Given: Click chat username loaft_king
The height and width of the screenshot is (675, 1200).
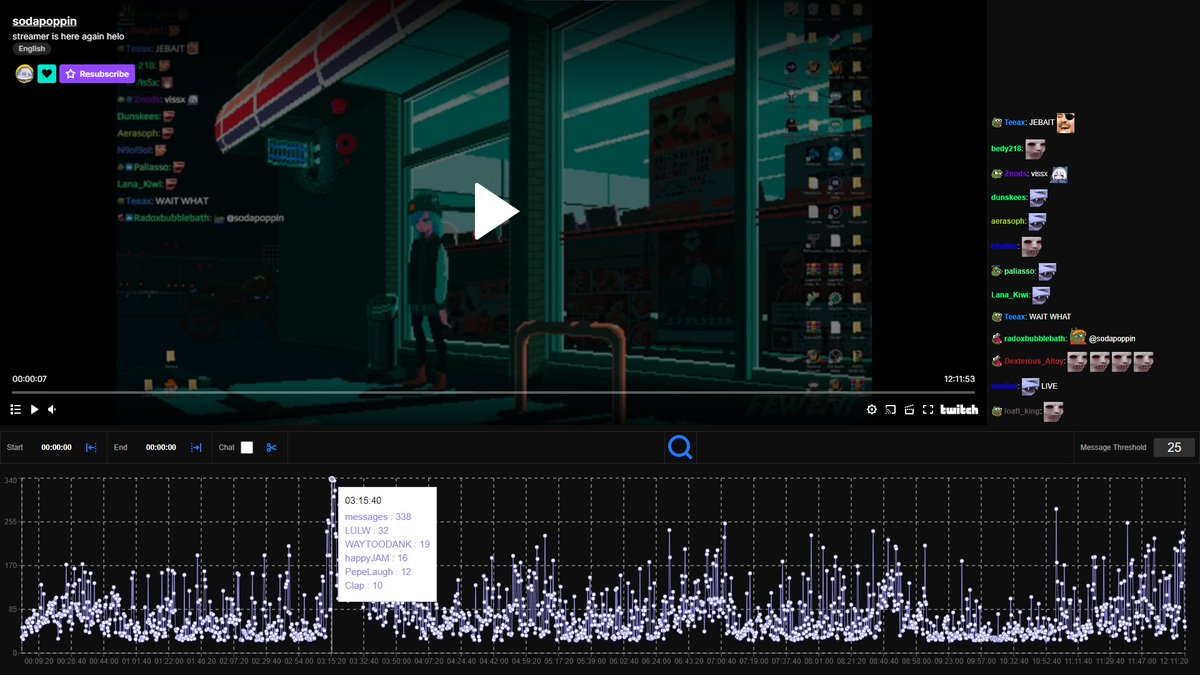Looking at the screenshot, I should [x=1023, y=411].
